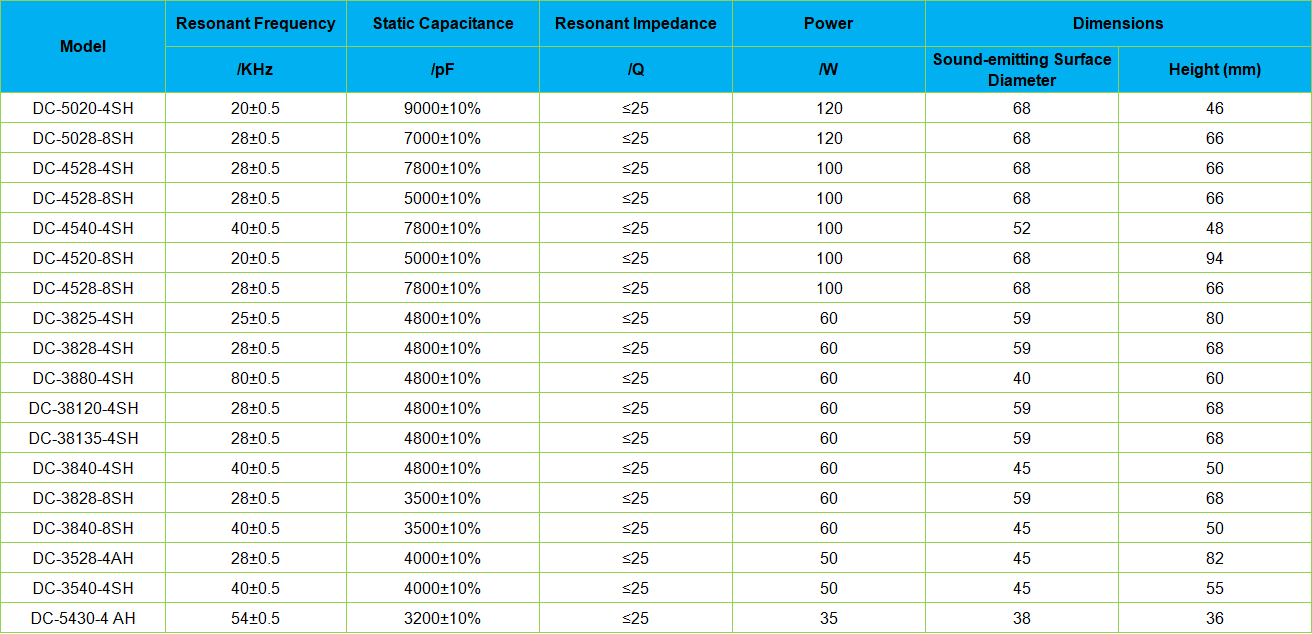The image size is (1312, 634).
Task: Select the 3200±10% capacitance cell
Action: click(442, 618)
